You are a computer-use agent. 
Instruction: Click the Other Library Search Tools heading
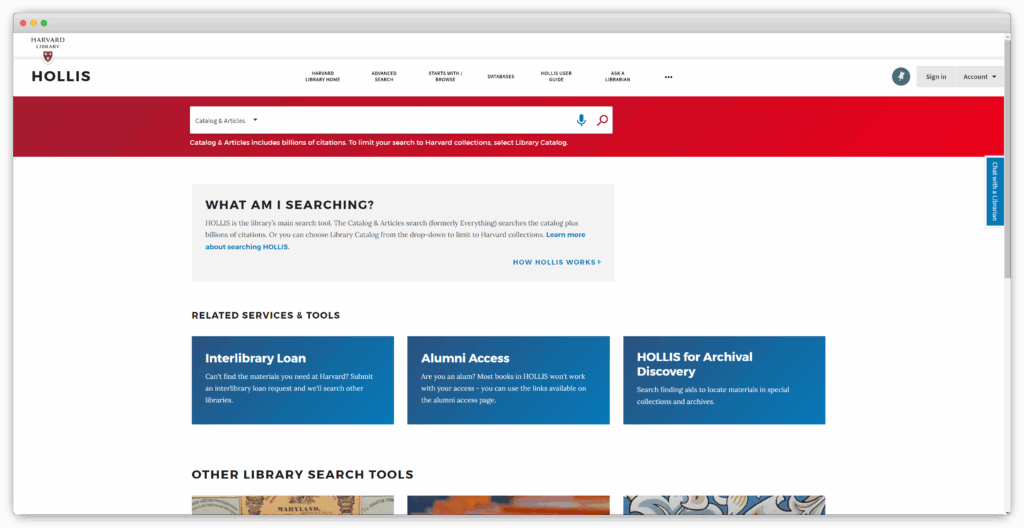pyautogui.click(x=302, y=474)
